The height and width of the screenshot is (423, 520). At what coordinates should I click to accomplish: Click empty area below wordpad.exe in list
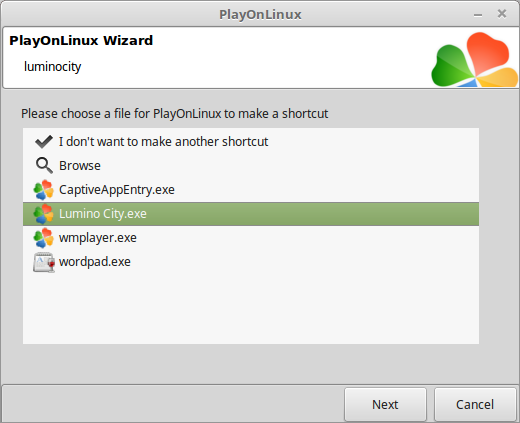pyautogui.click(x=251, y=308)
